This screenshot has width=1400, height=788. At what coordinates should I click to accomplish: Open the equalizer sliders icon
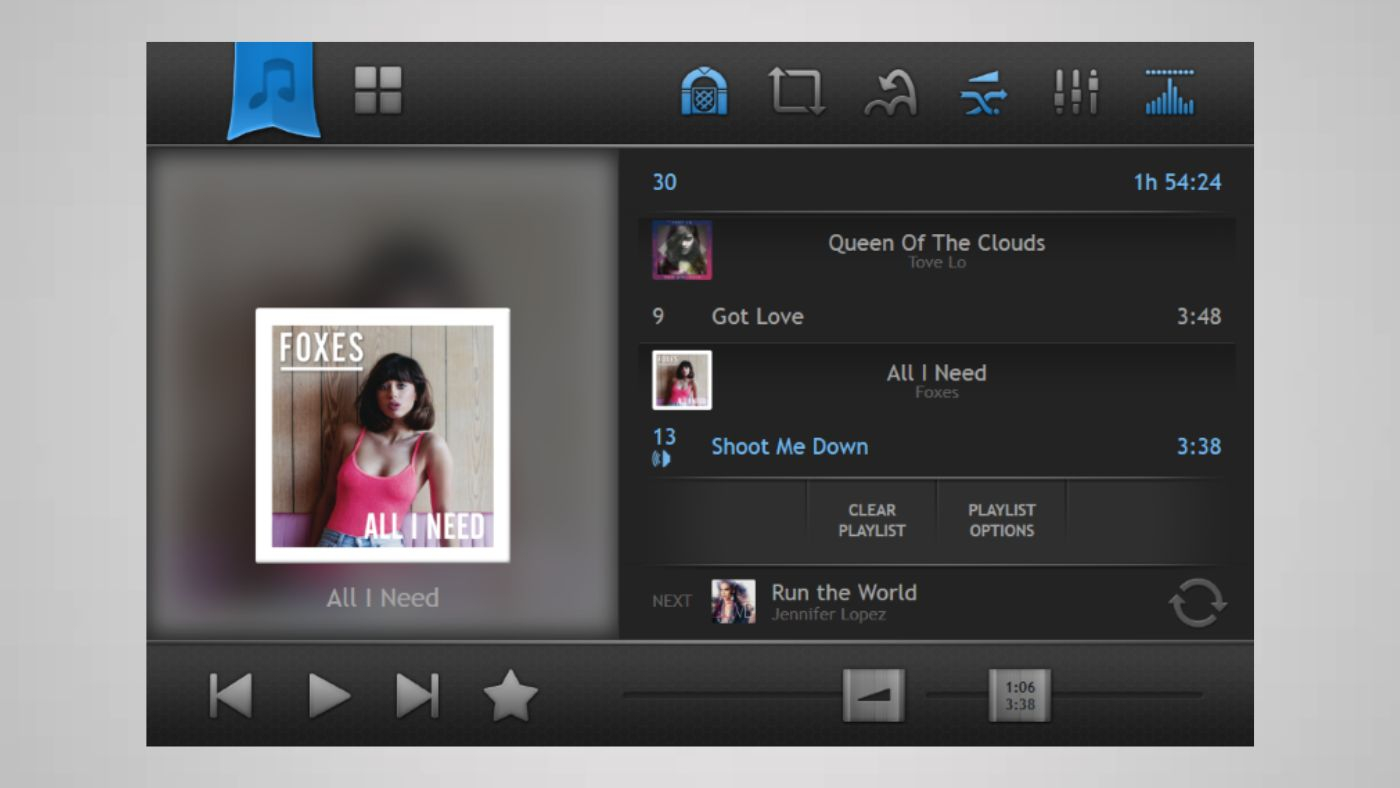1076,92
